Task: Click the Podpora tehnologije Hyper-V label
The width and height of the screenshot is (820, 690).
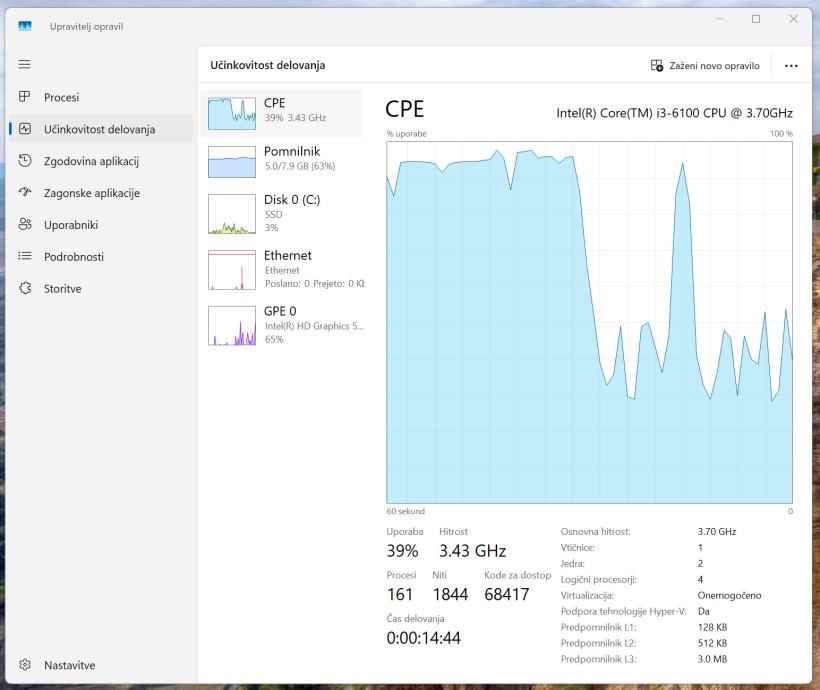Action: coord(623,611)
